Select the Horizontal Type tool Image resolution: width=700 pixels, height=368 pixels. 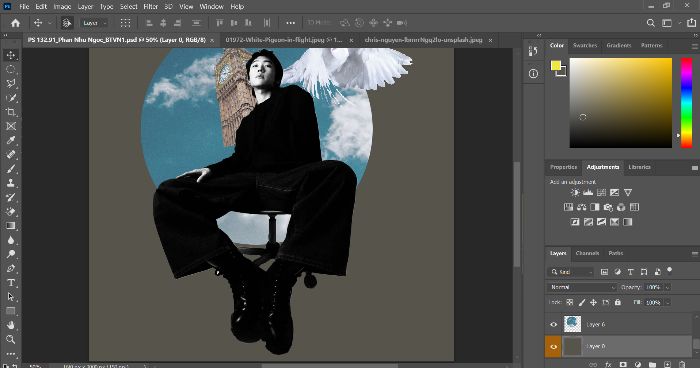pyautogui.click(x=11, y=283)
